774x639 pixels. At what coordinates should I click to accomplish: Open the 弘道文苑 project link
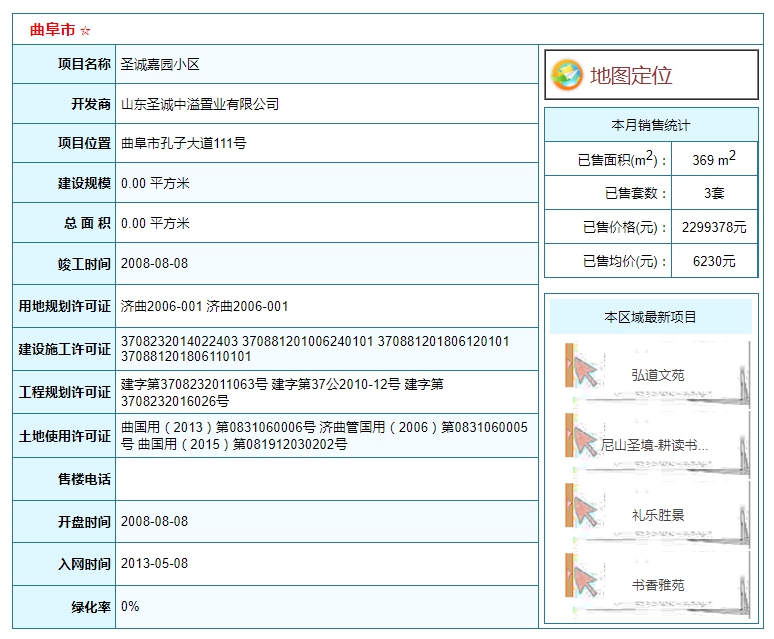tap(658, 375)
